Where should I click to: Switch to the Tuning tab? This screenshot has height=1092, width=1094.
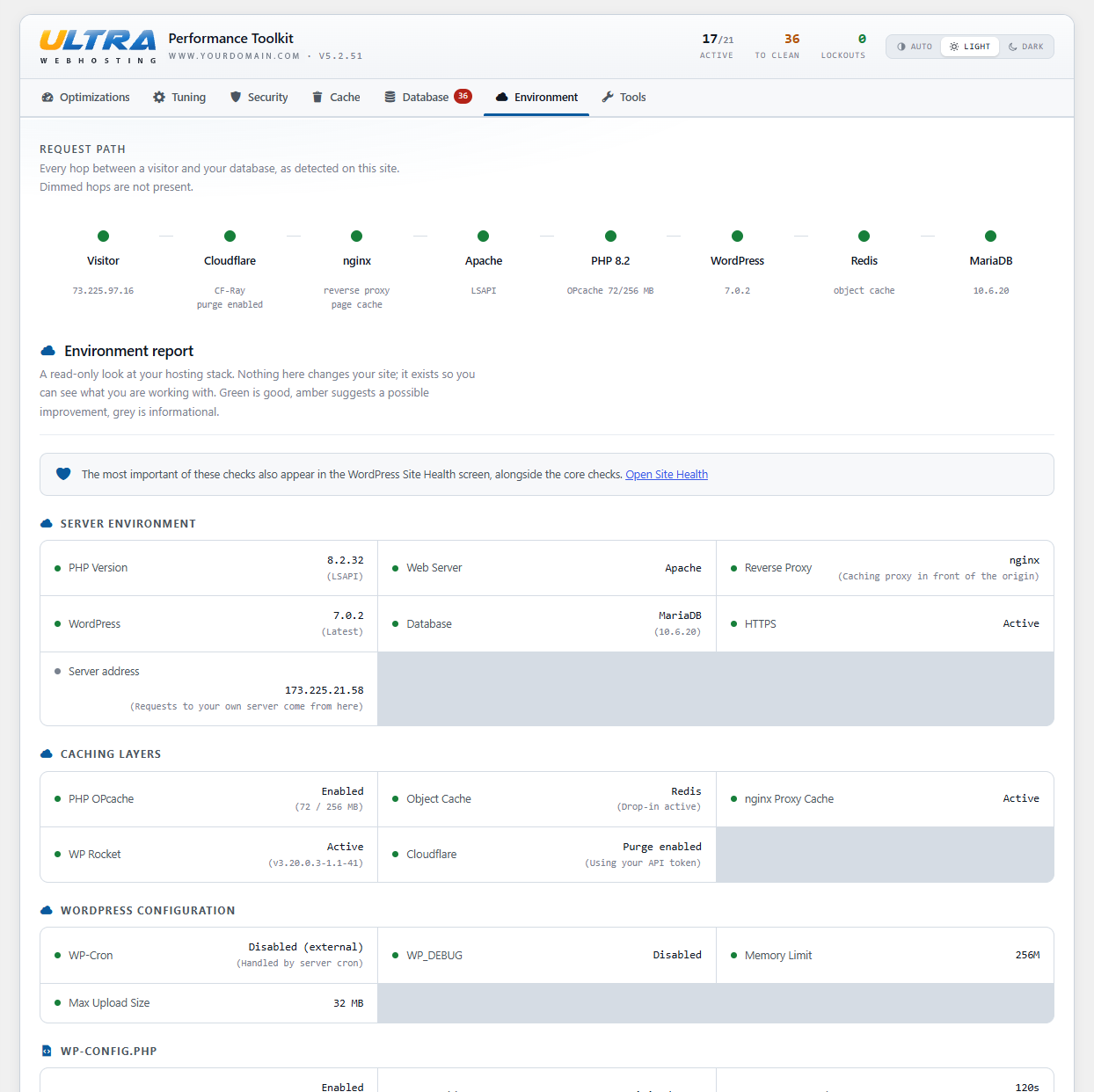[x=179, y=98]
